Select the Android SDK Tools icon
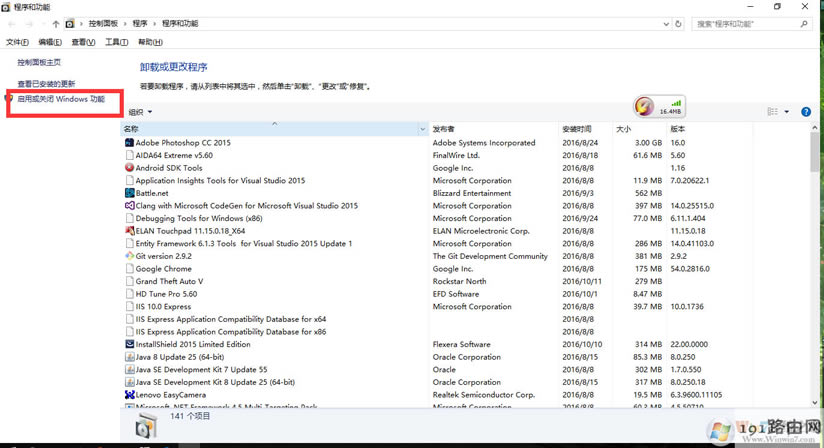824x448 pixels. point(129,168)
